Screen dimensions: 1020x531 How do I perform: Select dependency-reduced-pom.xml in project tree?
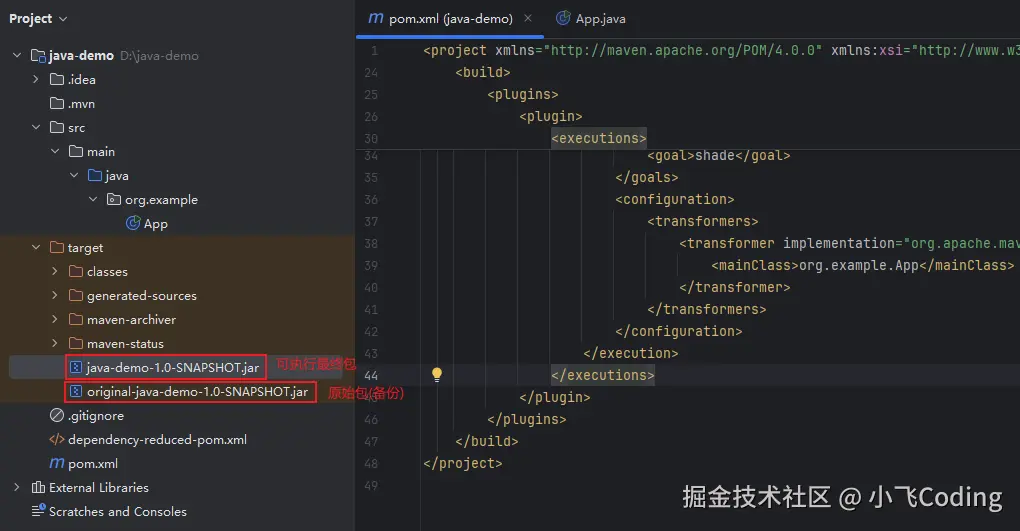tap(157, 440)
